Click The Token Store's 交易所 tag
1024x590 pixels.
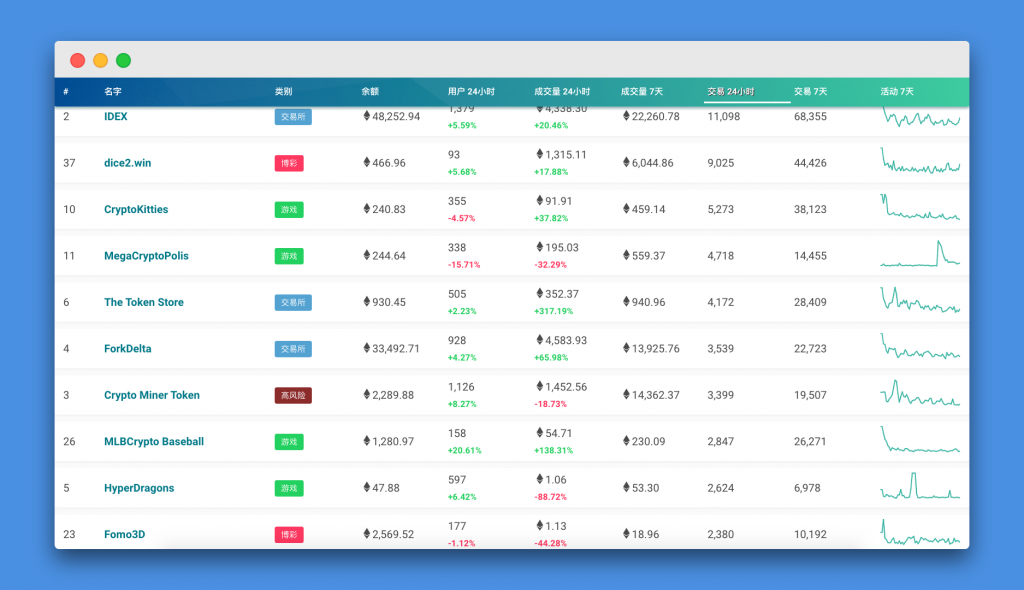tap(293, 302)
